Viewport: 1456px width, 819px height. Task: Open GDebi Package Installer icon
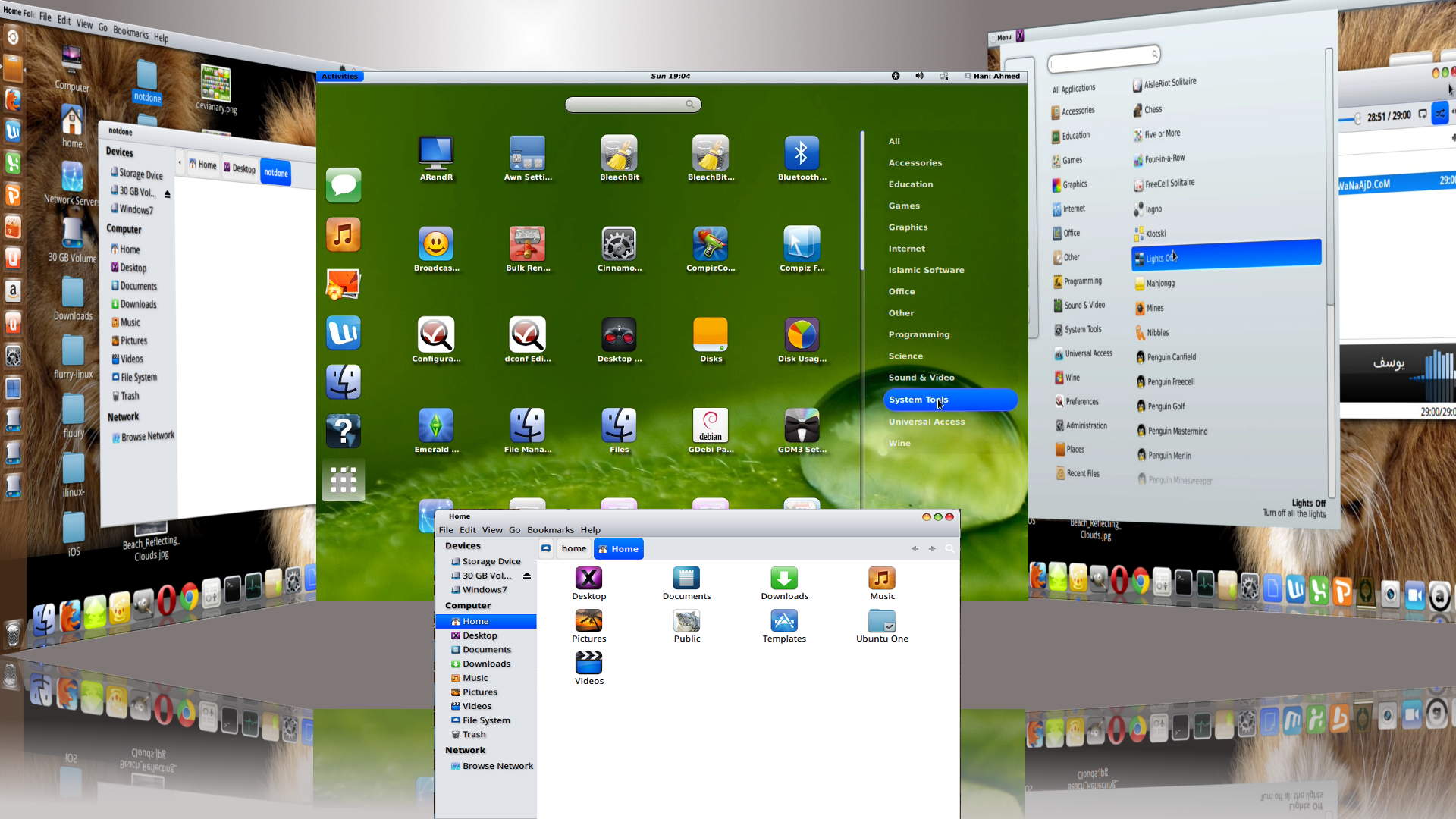point(711,425)
